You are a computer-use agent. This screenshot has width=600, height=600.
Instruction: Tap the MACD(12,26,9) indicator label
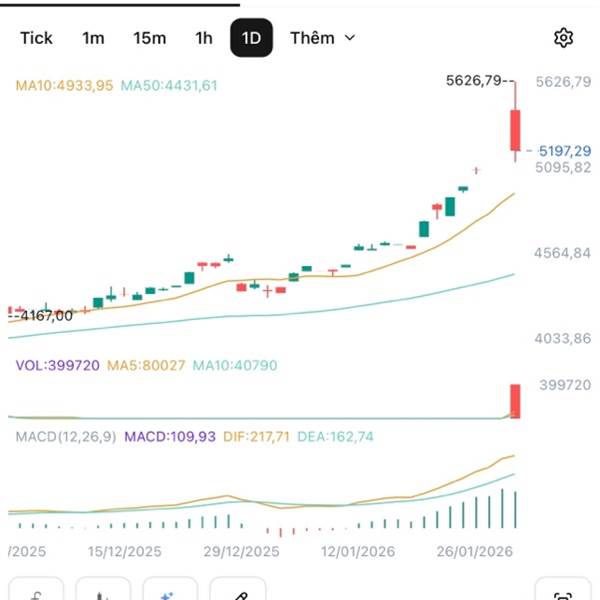pyautogui.click(x=66, y=437)
